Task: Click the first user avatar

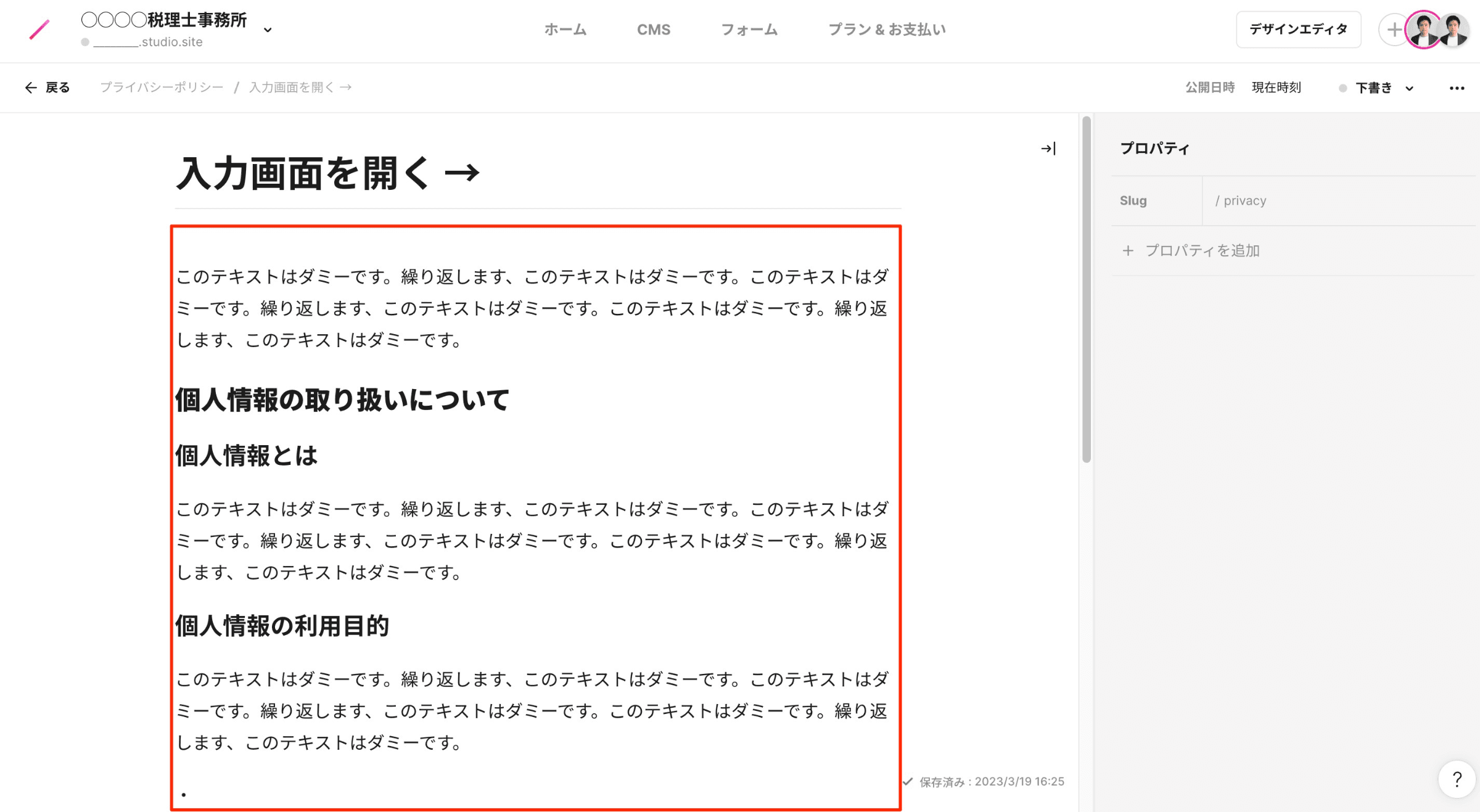Action: (x=1423, y=30)
